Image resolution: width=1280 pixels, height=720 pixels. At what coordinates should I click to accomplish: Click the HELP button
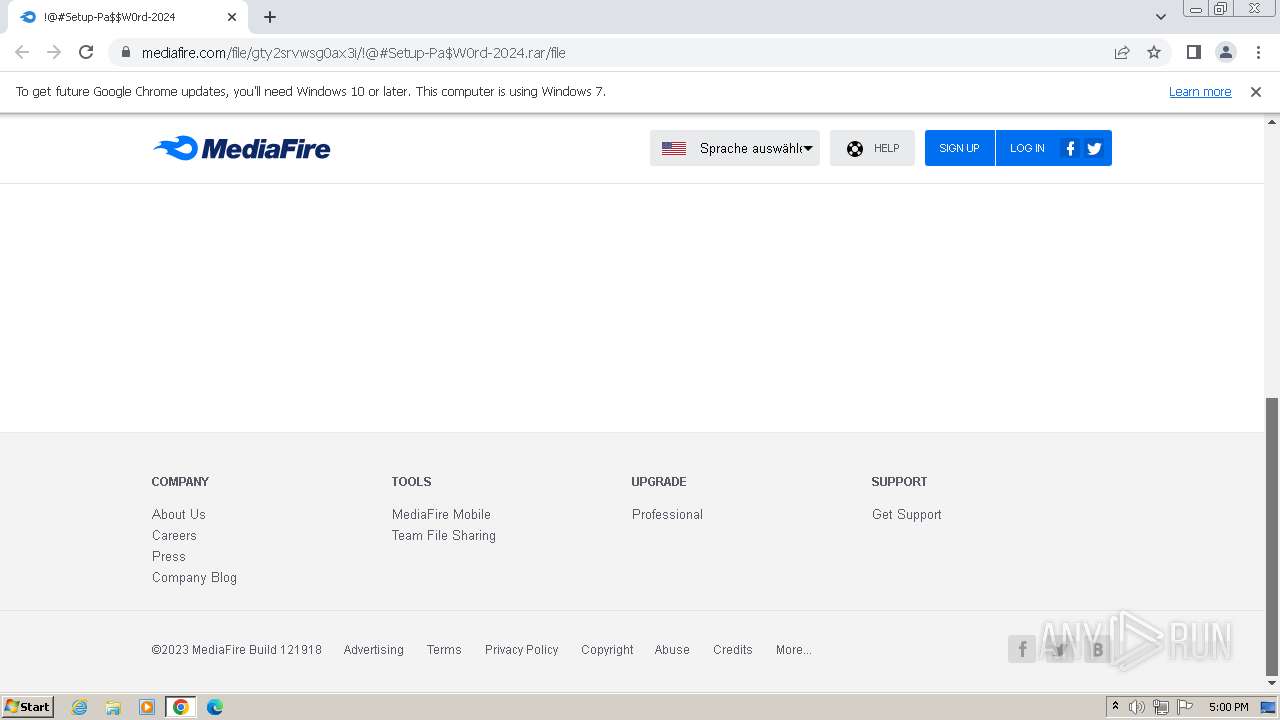(x=872, y=148)
